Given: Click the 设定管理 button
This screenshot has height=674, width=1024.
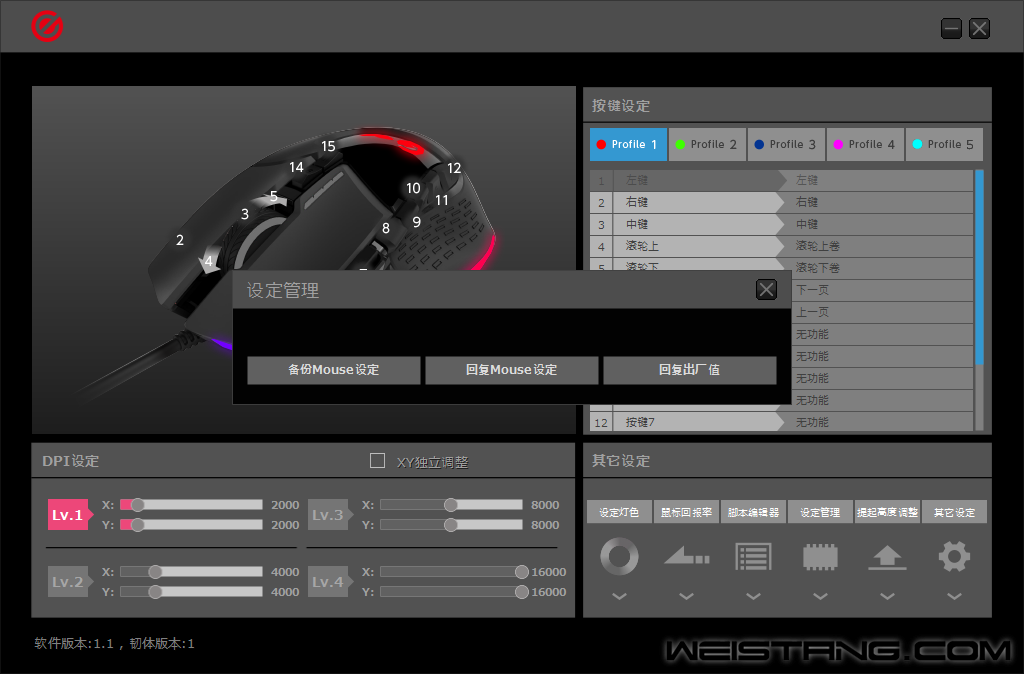Looking at the screenshot, I should click(x=820, y=512).
